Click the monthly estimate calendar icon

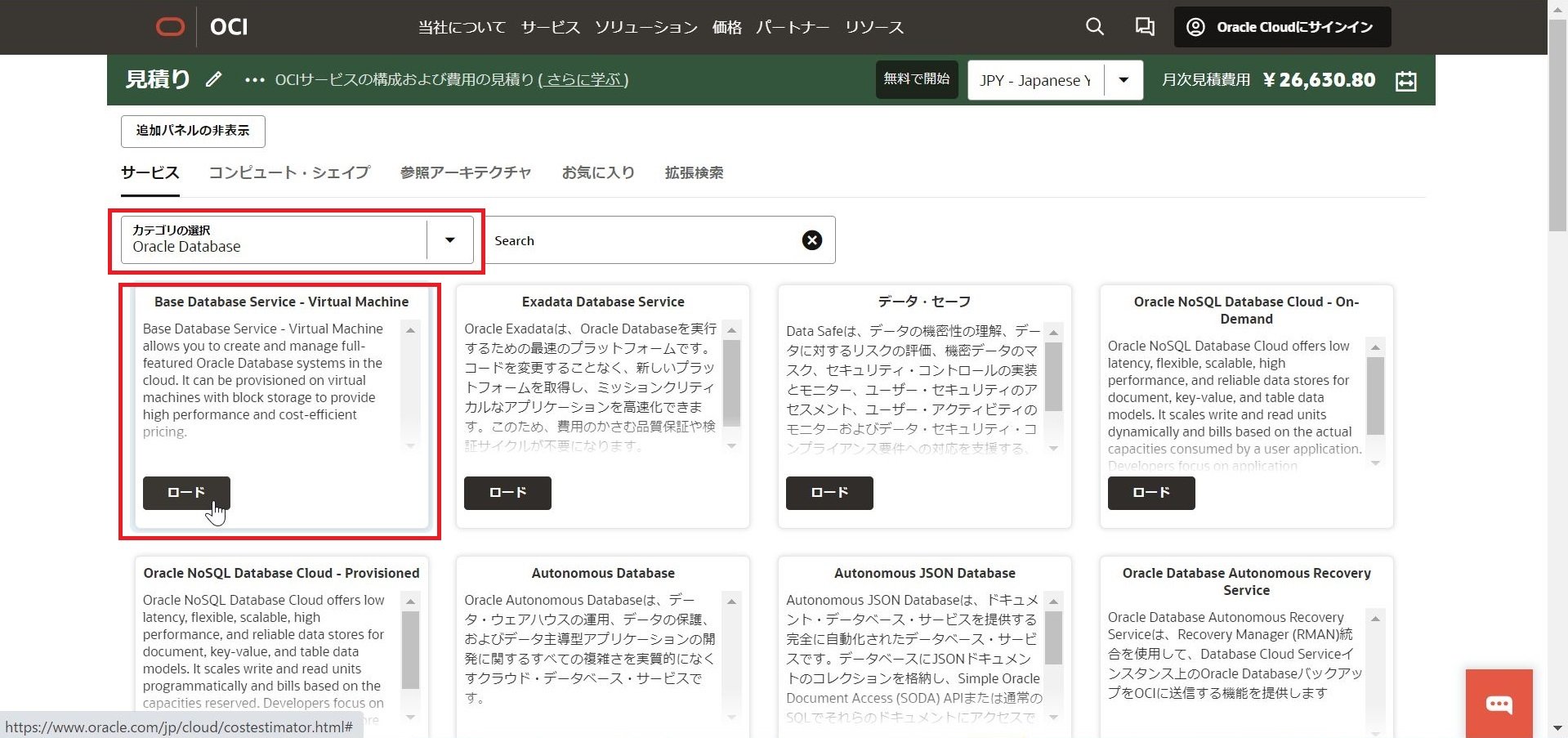(x=1405, y=81)
